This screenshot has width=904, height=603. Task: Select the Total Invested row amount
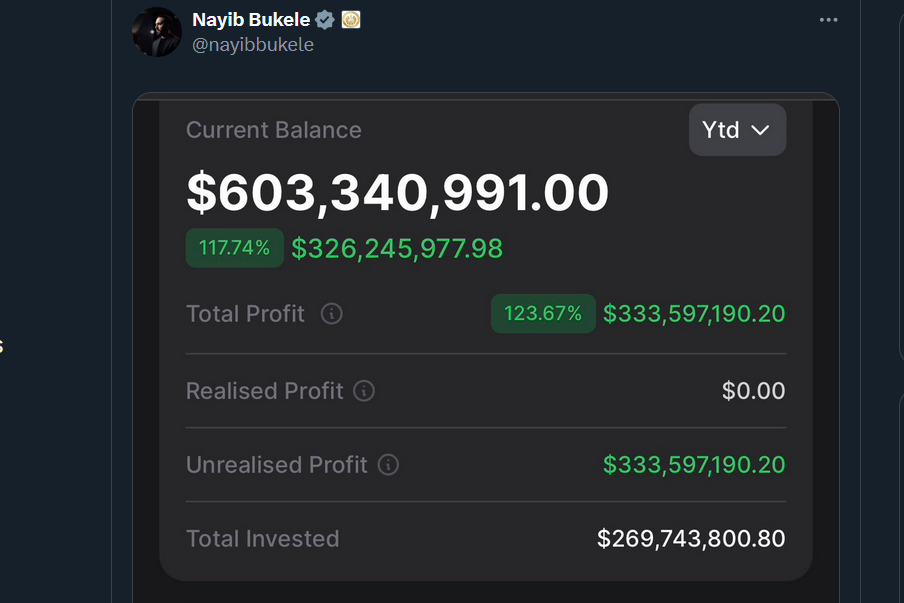691,538
